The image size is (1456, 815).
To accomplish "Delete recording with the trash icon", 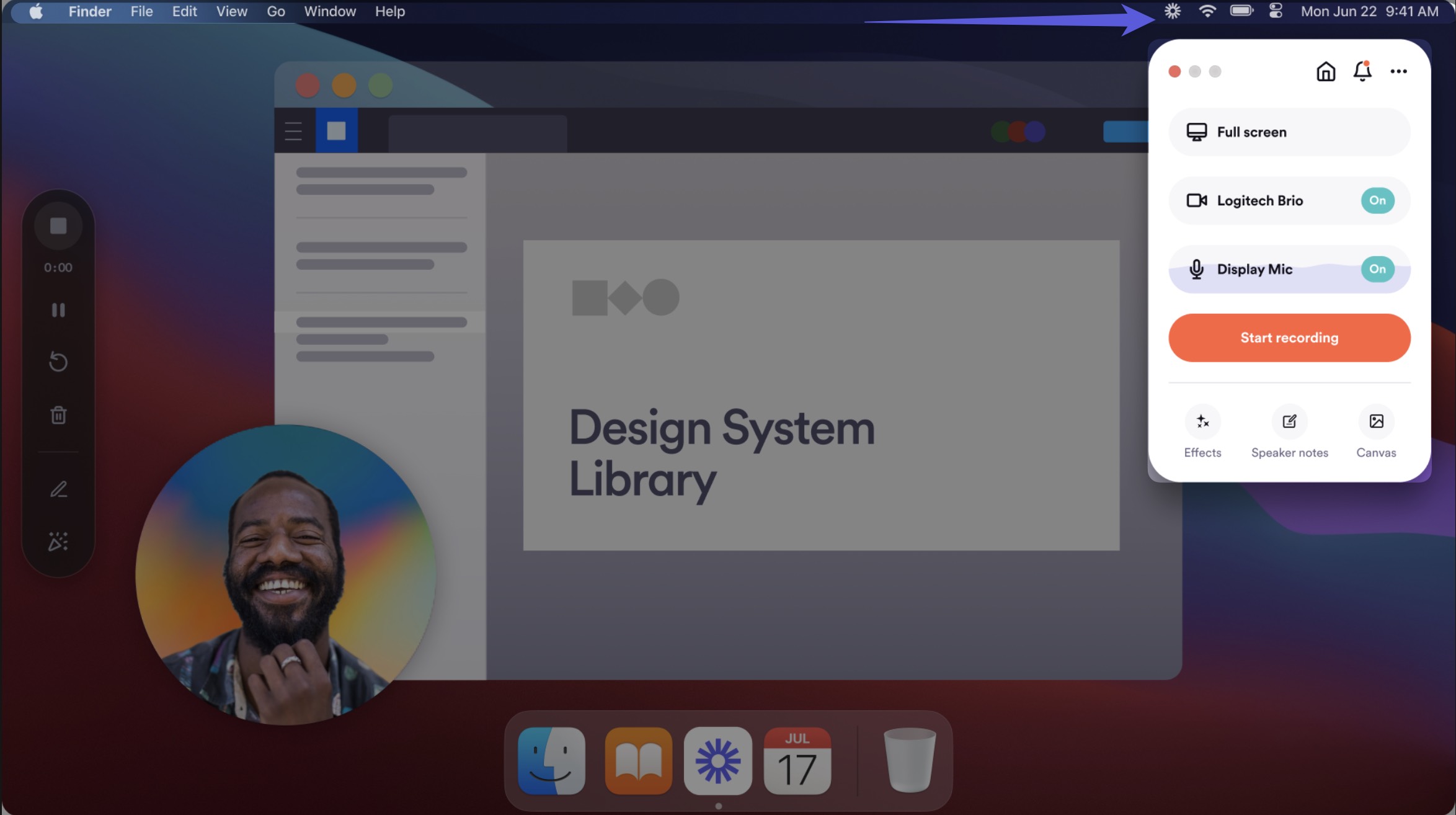I will coord(58,415).
